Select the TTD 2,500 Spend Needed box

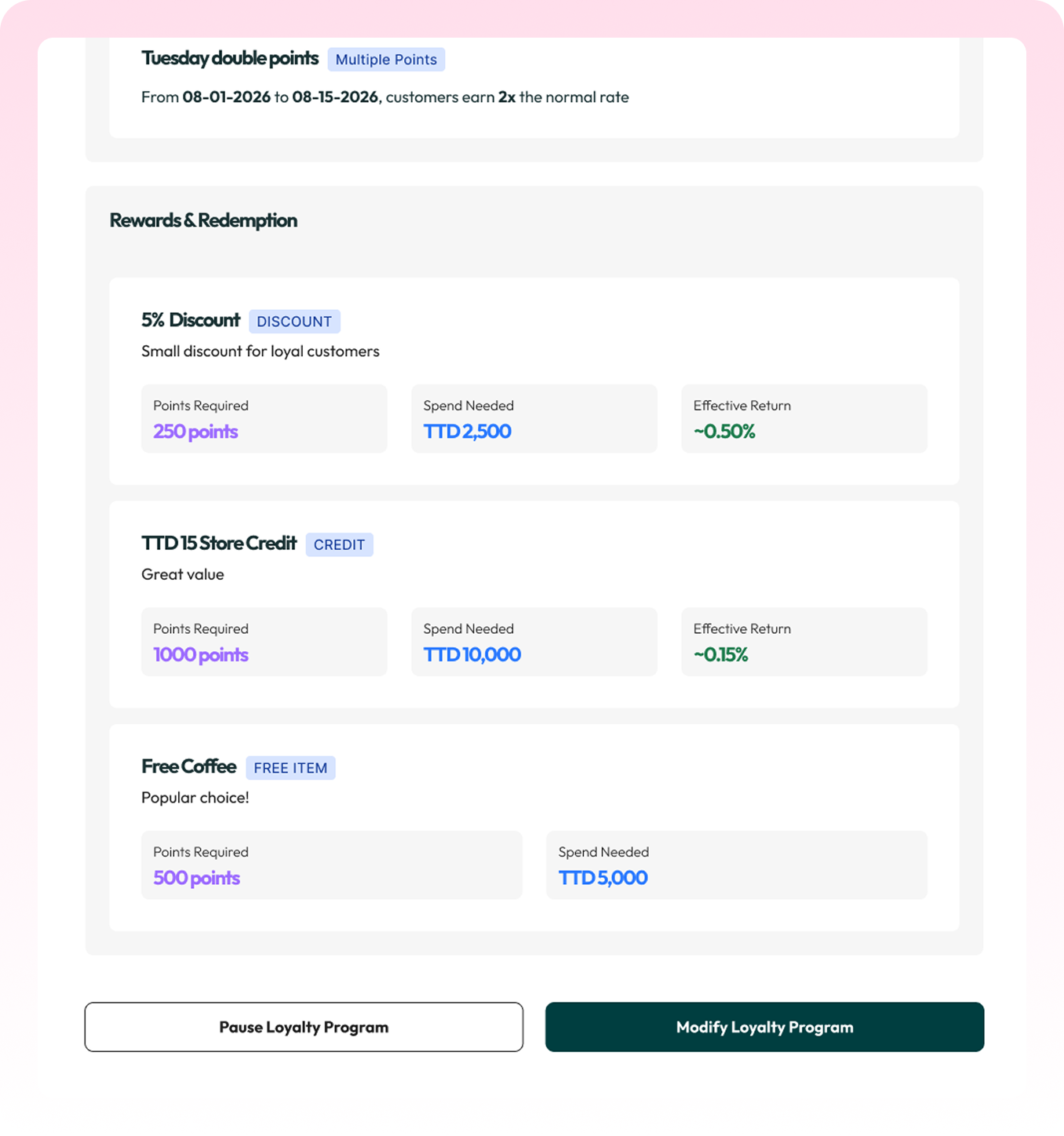click(534, 418)
